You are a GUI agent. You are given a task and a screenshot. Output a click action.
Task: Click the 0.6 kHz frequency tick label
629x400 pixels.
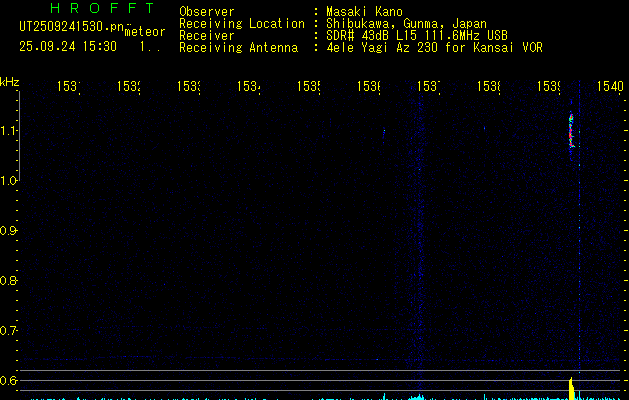click(8, 380)
